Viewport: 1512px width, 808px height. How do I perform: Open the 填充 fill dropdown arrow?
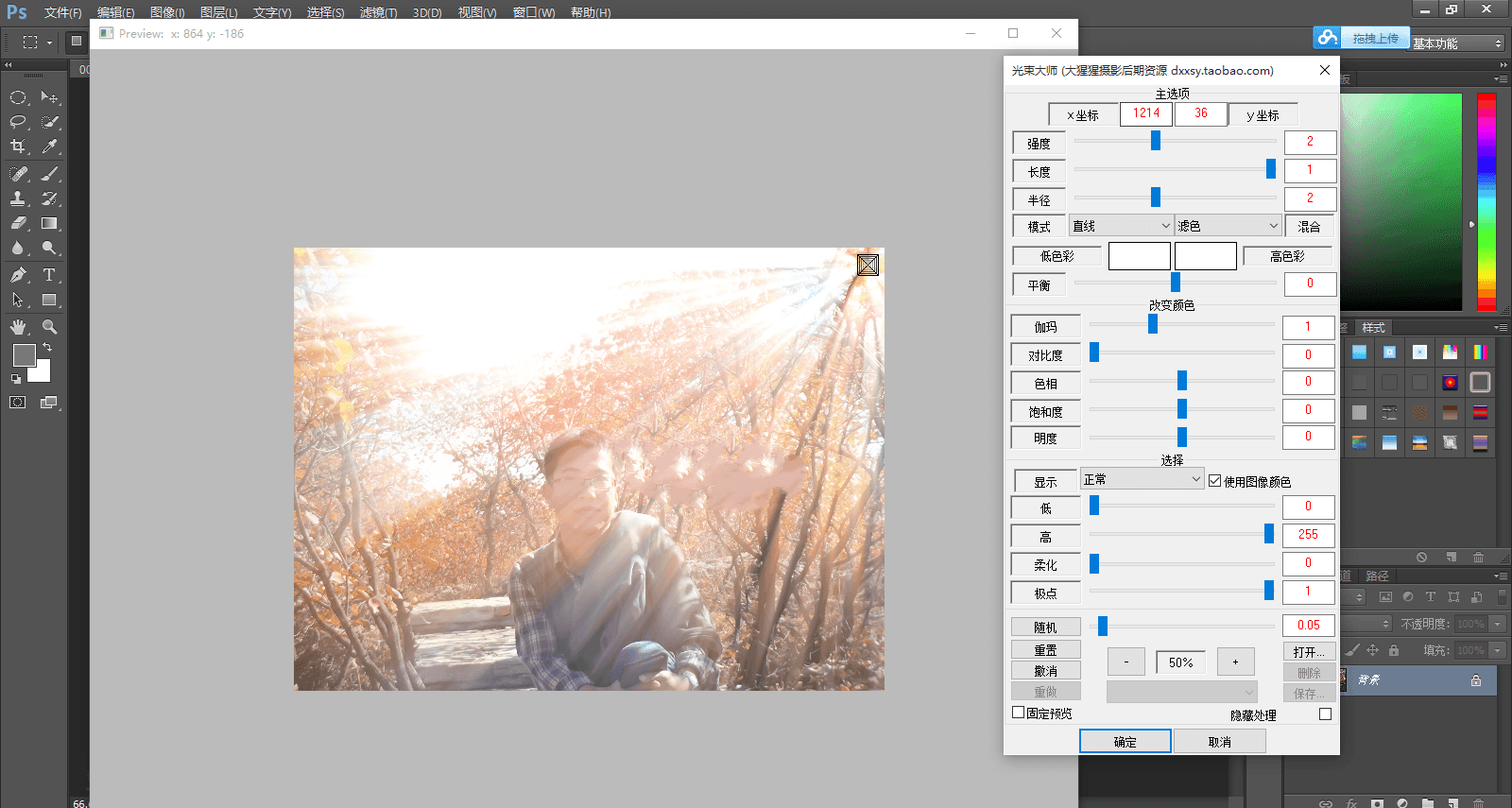pos(1497,650)
